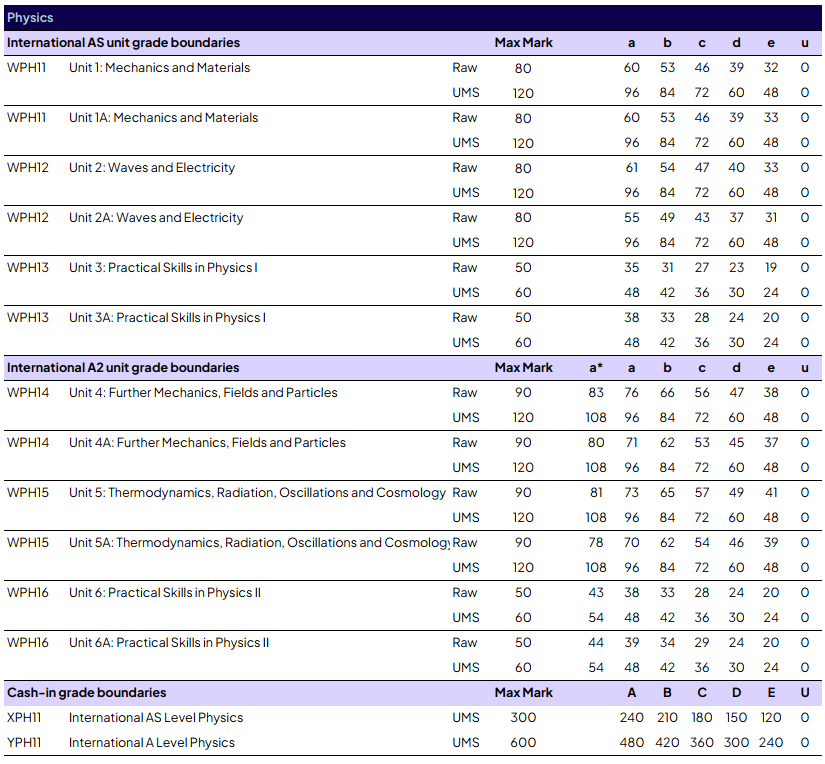Click YPH11 grade C boundary 360
Screen dimensions: 825x764
tap(701, 742)
